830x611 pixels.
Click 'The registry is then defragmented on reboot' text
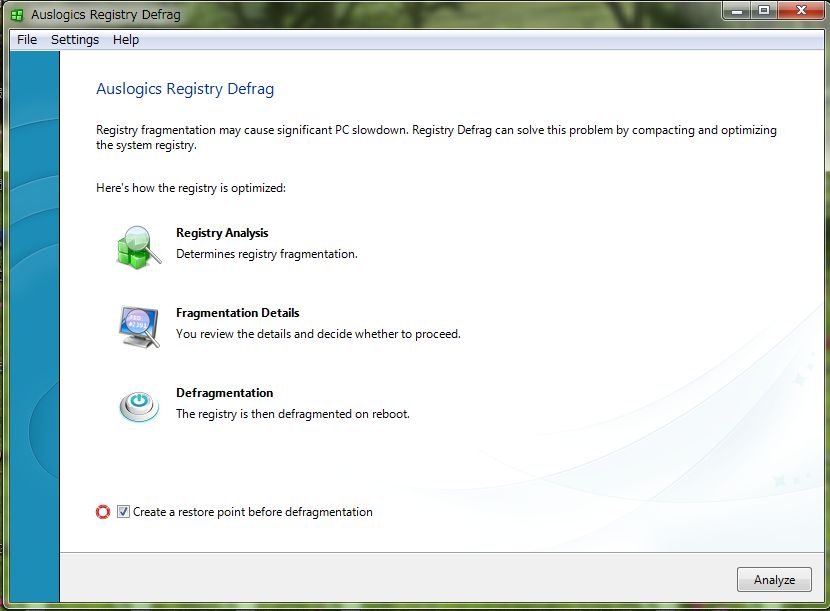click(x=292, y=414)
